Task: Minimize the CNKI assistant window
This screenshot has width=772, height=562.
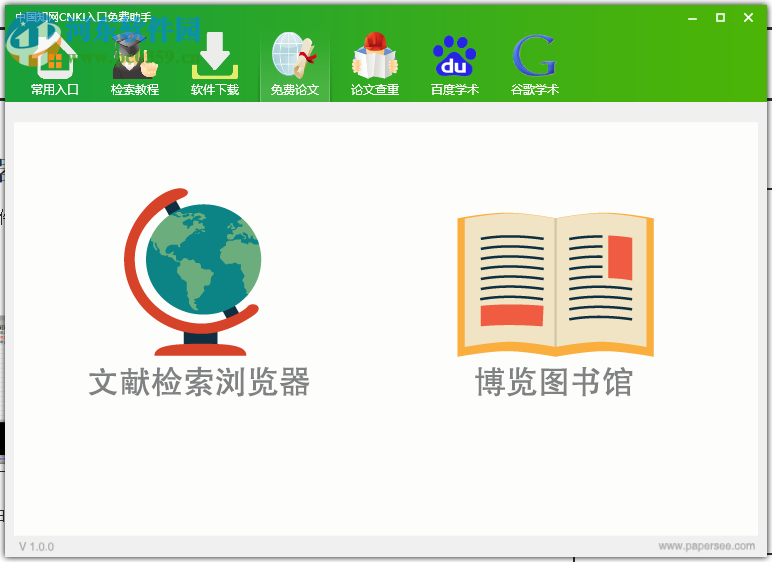Action: coord(692,18)
